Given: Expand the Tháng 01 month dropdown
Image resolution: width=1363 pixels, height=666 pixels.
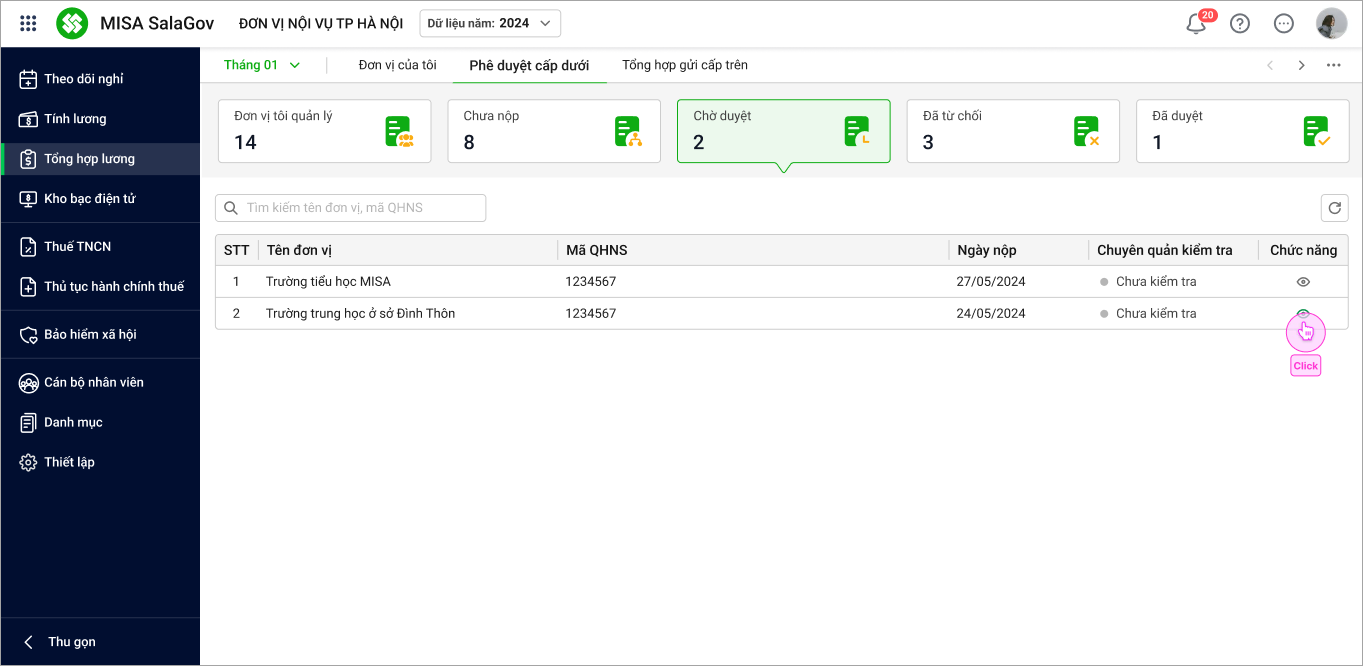Looking at the screenshot, I should [262, 65].
